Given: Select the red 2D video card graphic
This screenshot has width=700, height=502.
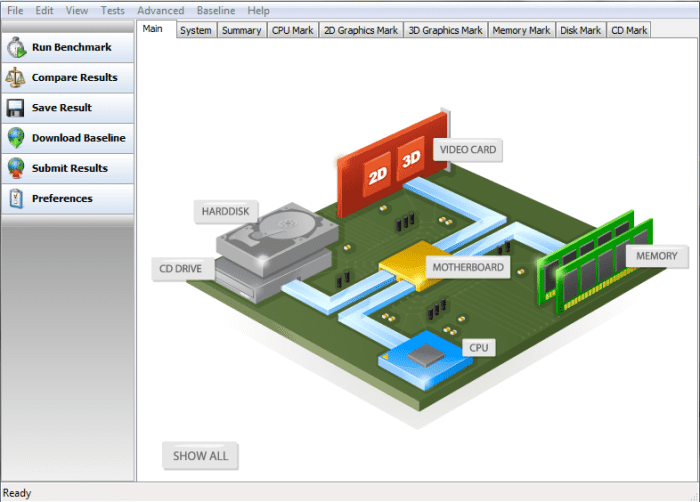Looking at the screenshot, I should [x=378, y=172].
